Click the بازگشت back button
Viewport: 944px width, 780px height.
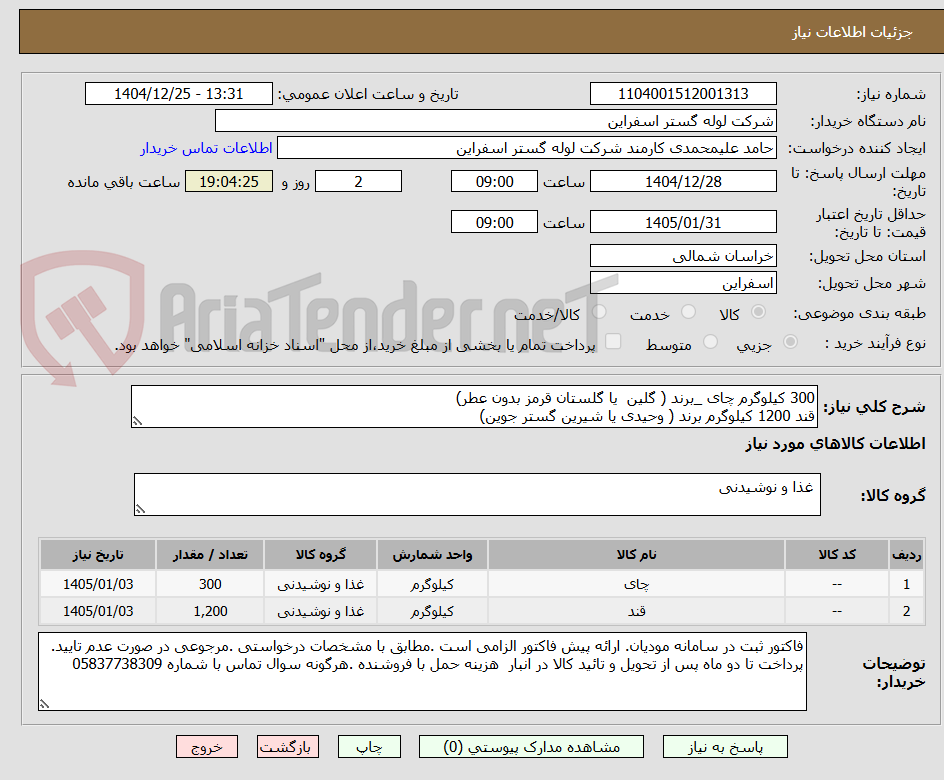(x=288, y=747)
